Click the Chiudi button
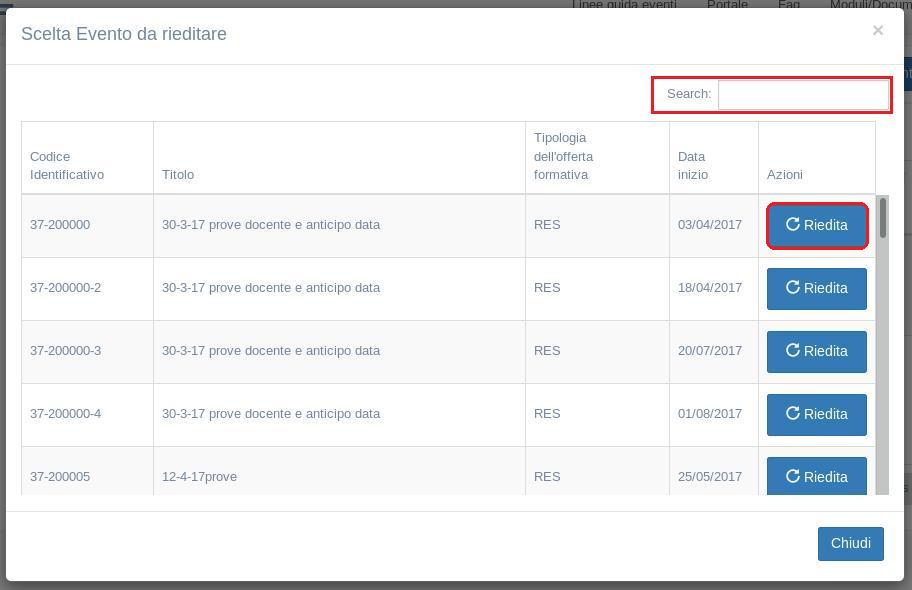912x590 pixels. 850,543
